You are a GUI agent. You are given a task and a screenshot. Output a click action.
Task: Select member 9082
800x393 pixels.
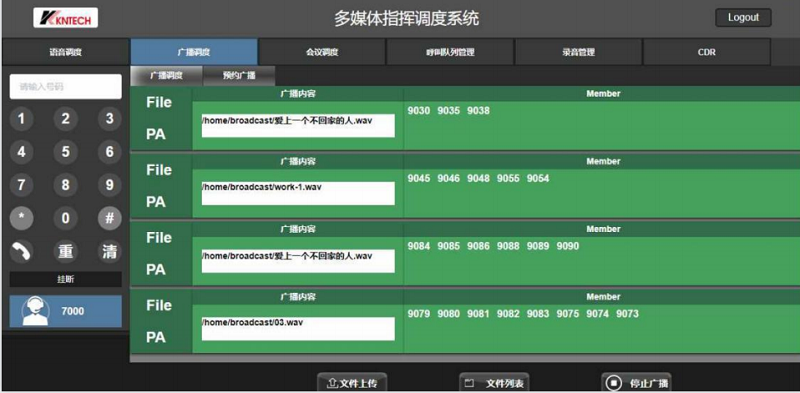[508, 314]
